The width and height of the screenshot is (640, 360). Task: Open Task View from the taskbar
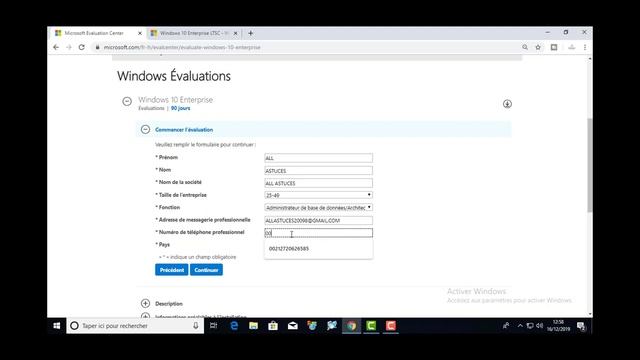click(213, 326)
